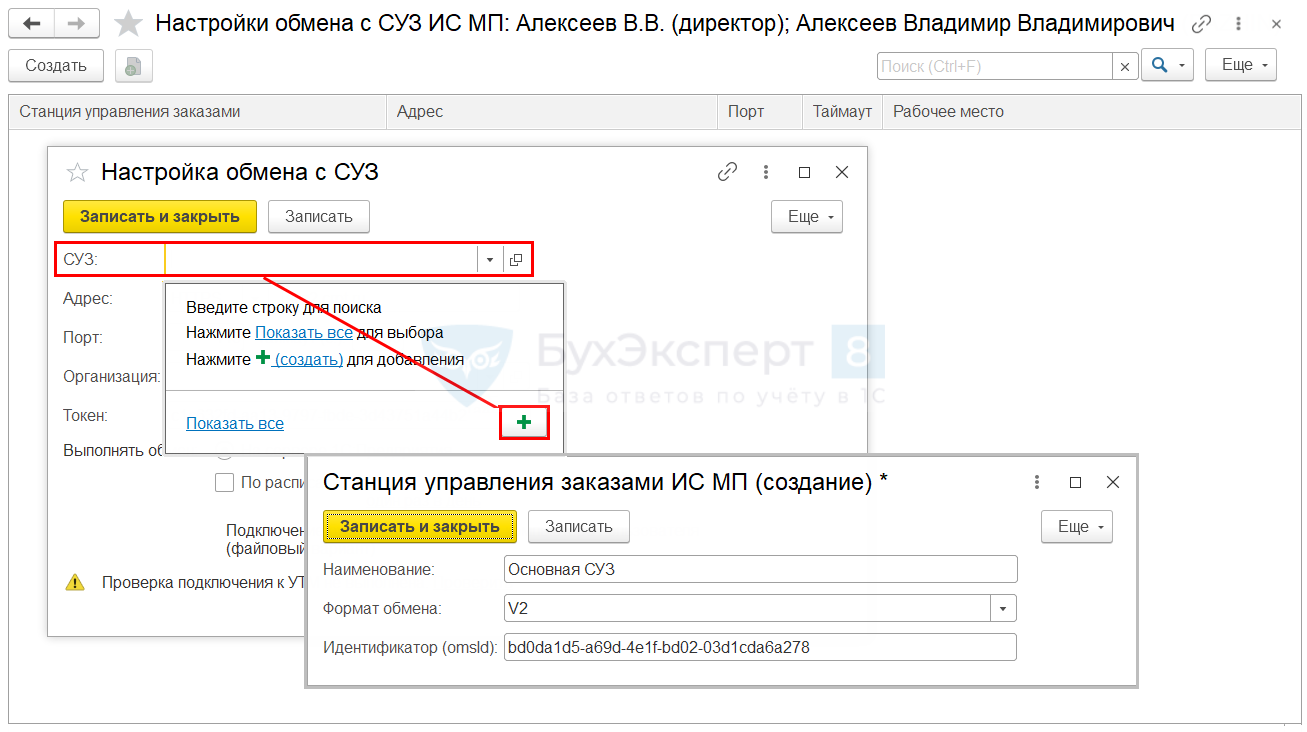Screen dimensions: 1307x732
Task: Click the Создать button
Action: 56,66
